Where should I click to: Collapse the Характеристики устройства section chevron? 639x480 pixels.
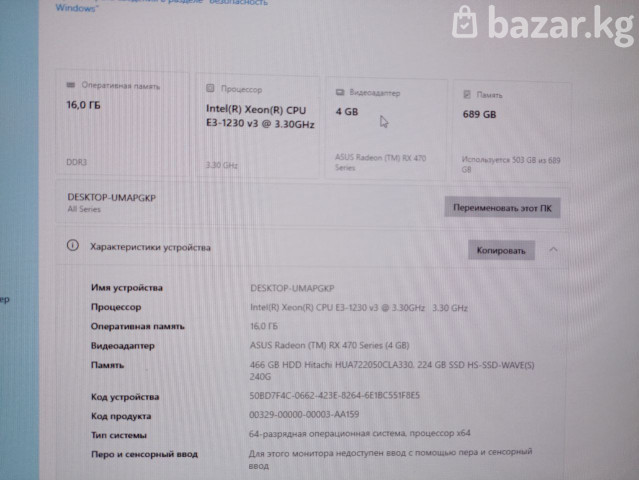pyautogui.click(x=553, y=249)
